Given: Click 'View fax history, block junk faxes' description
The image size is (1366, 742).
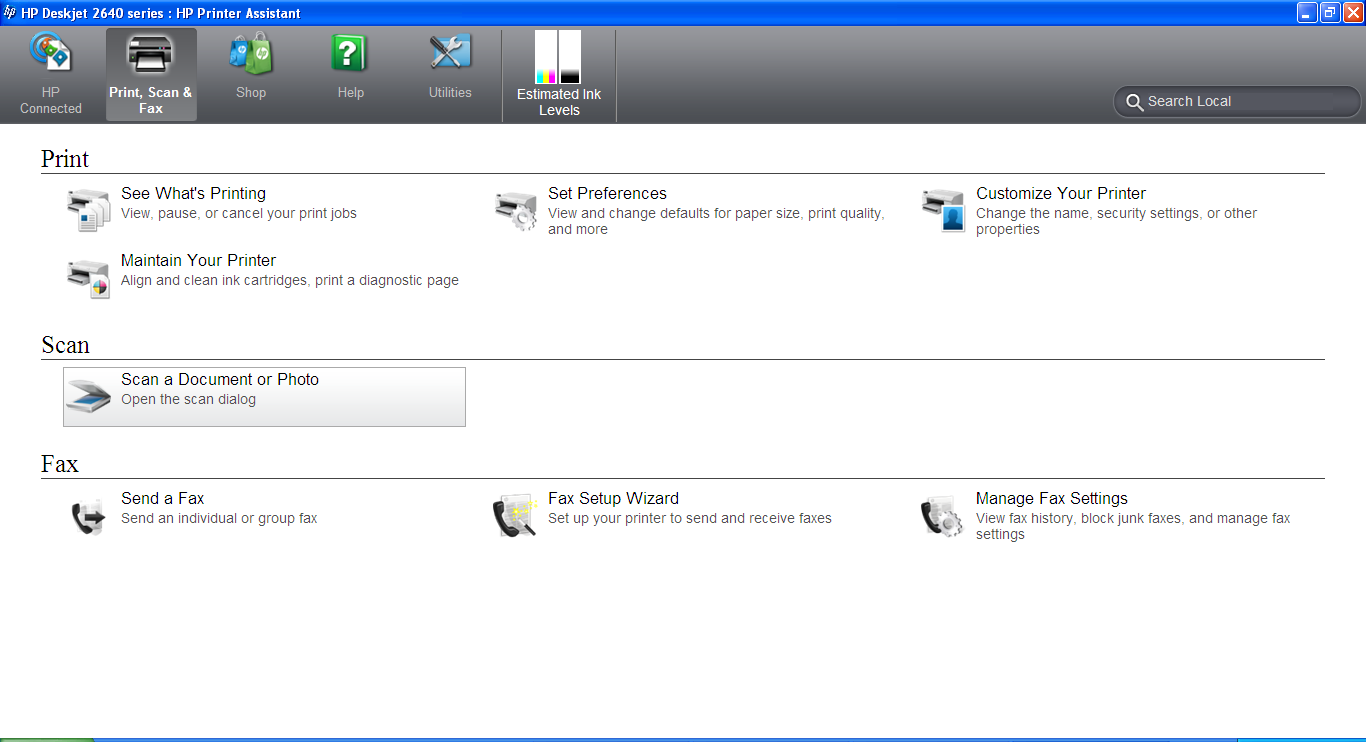Looking at the screenshot, I should pyautogui.click(x=1133, y=526).
